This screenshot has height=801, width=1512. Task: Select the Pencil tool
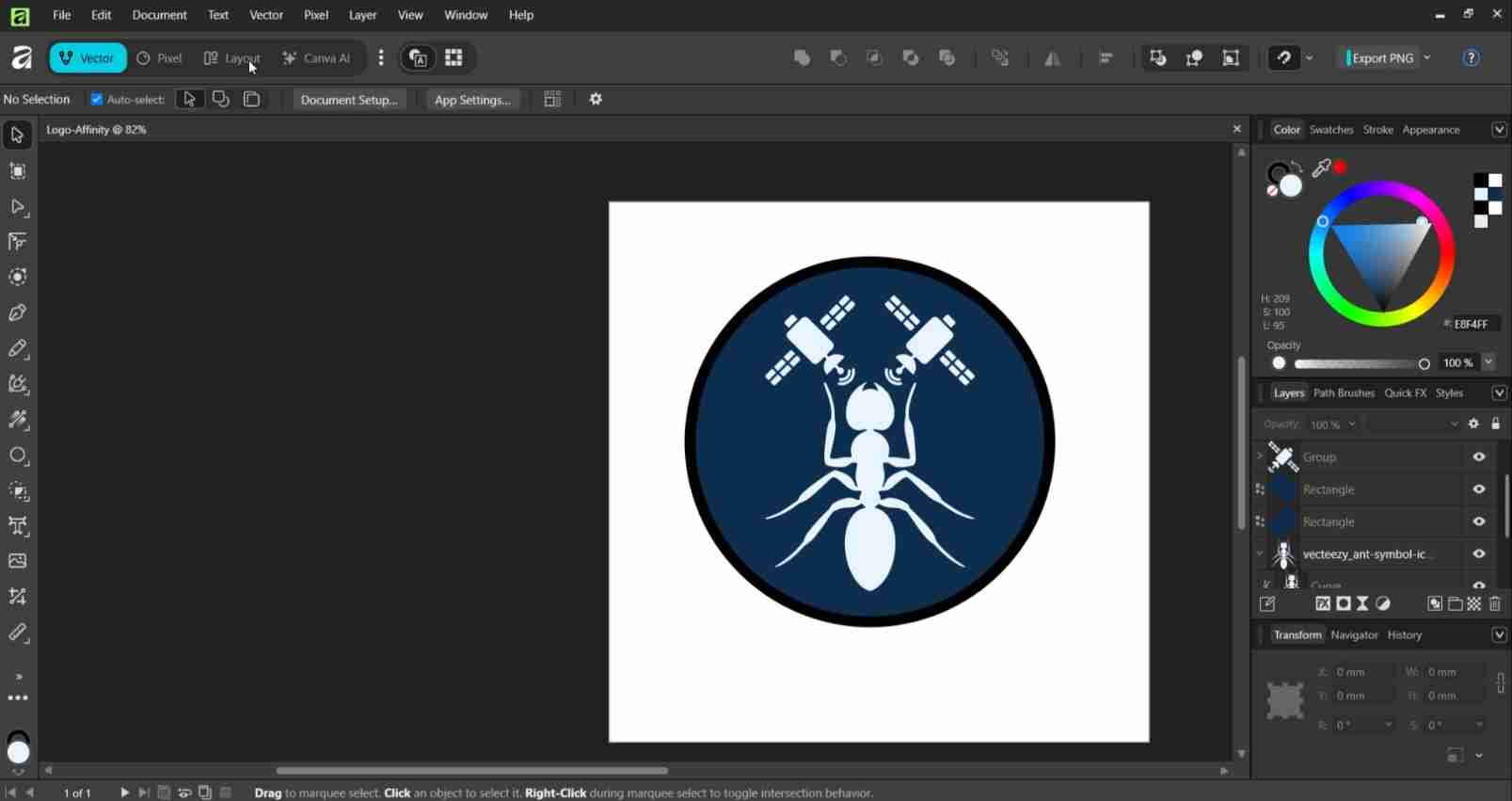17,349
